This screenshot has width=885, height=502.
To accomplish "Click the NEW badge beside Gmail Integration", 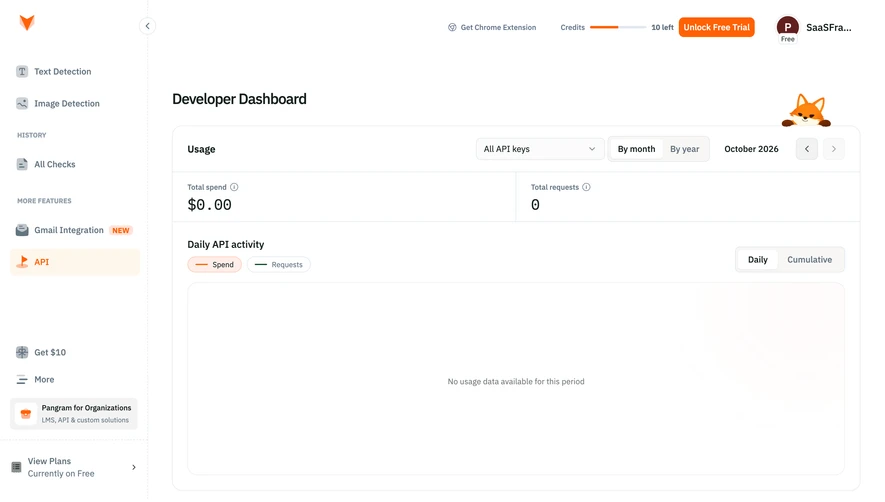I will tap(121, 230).
